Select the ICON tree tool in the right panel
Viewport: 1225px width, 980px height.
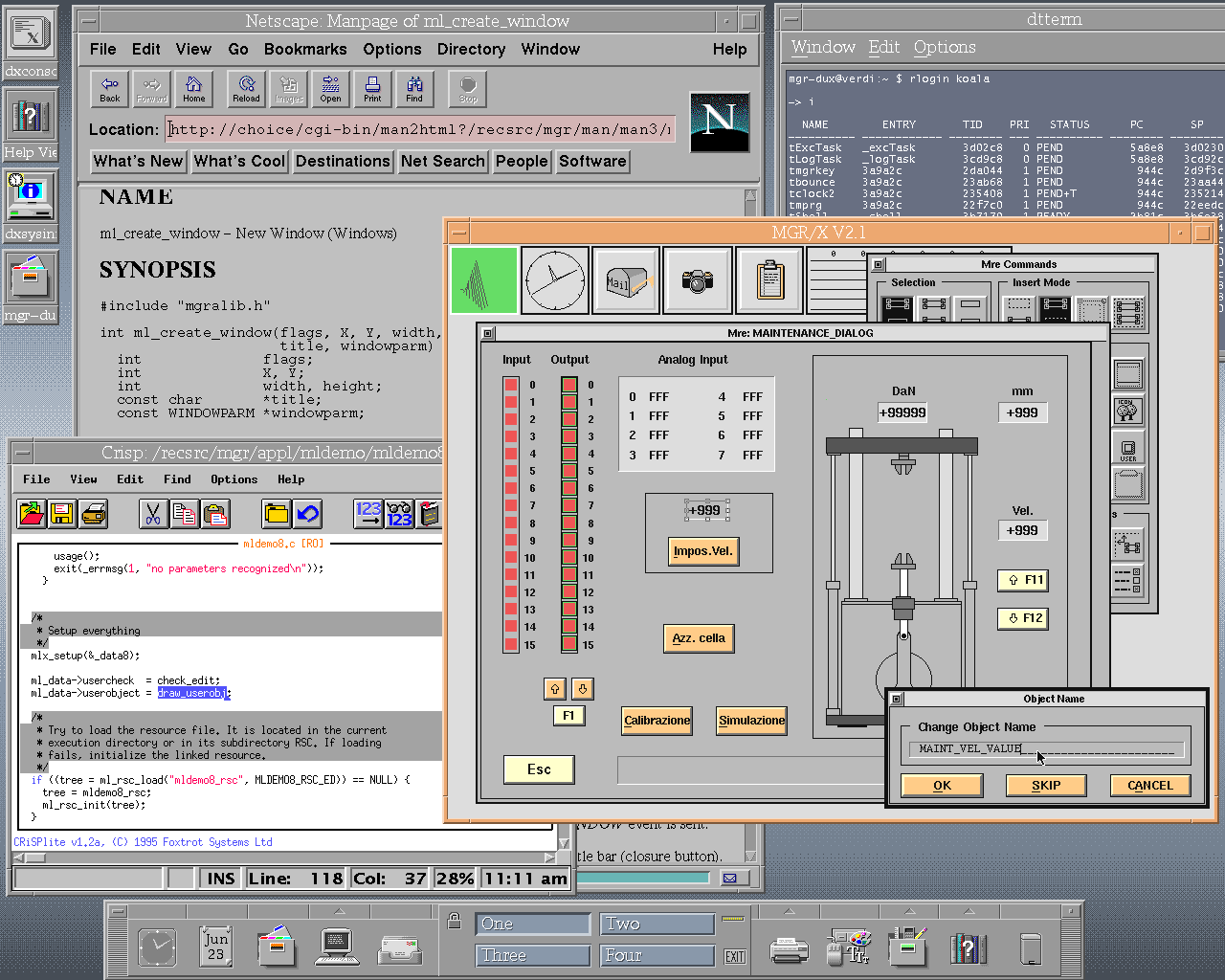coord(1127,410)
